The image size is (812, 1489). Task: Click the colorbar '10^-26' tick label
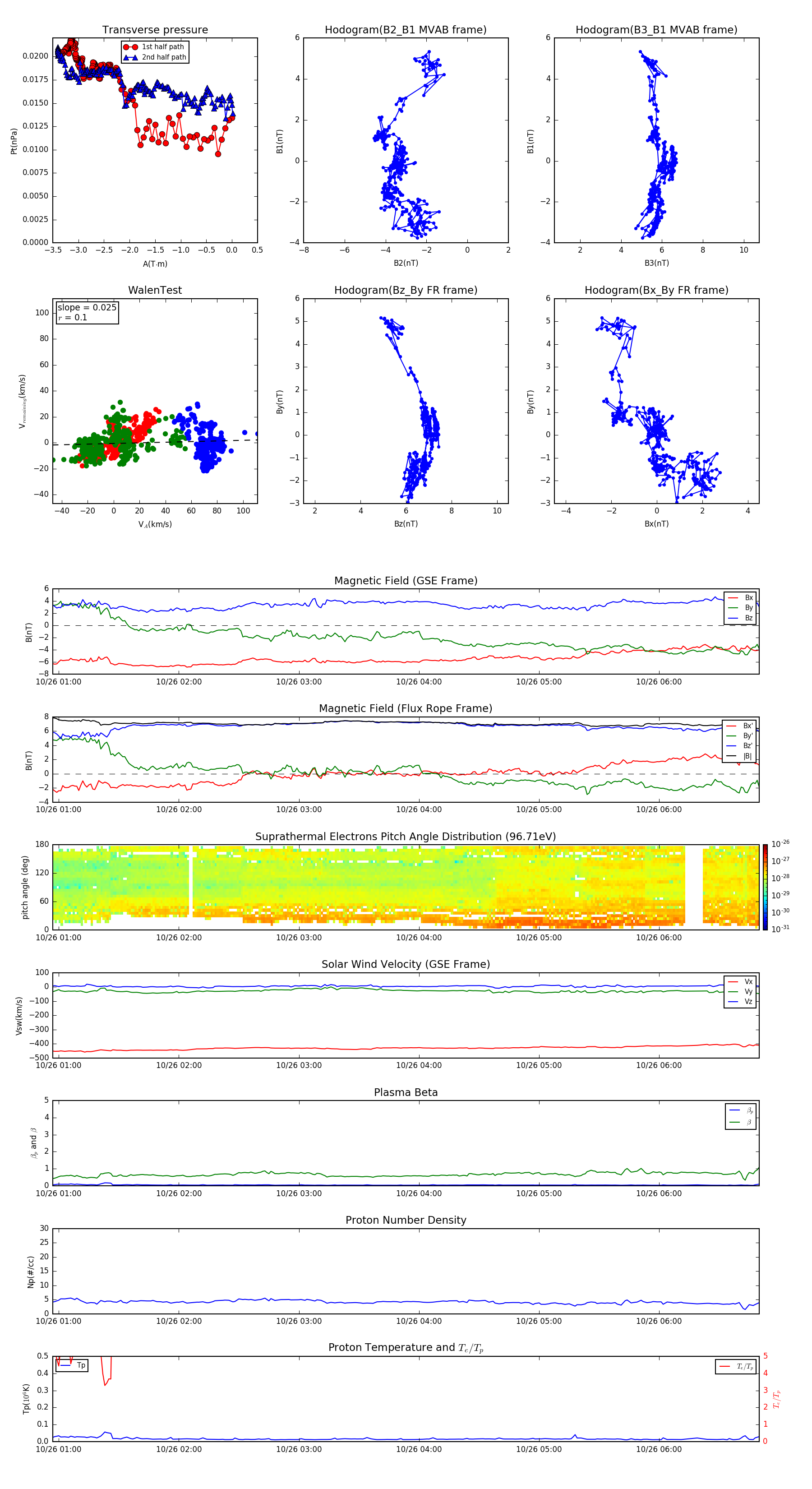click(x=780, y=844)
